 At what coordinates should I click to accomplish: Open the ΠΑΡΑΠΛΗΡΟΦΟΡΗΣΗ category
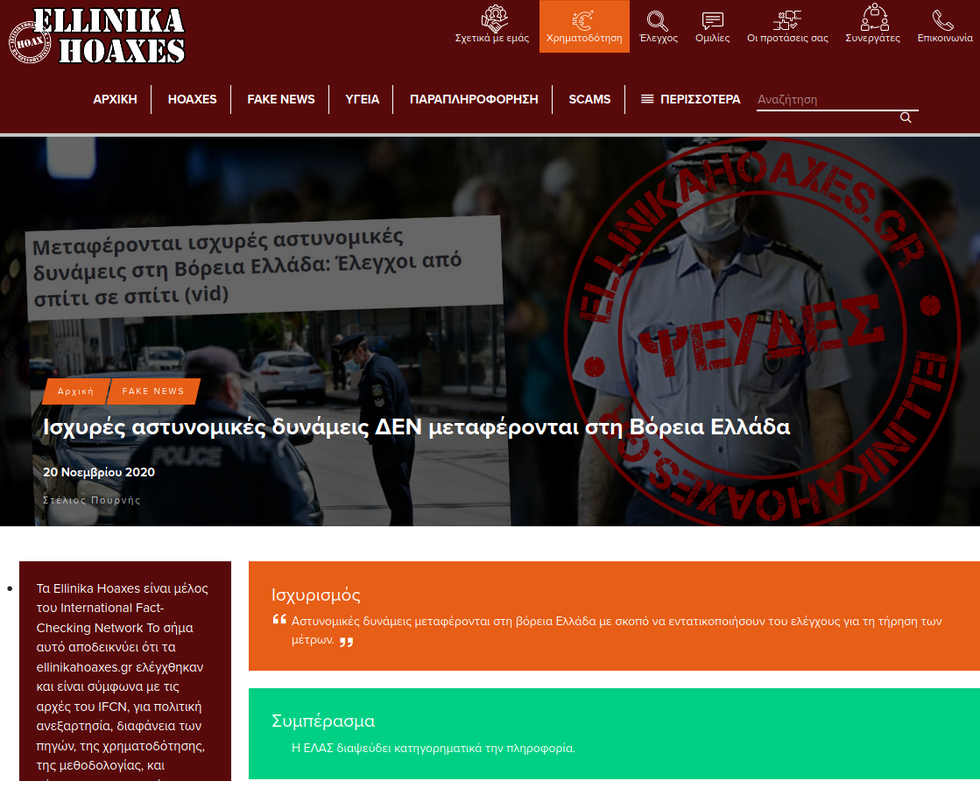click(474, 99)
